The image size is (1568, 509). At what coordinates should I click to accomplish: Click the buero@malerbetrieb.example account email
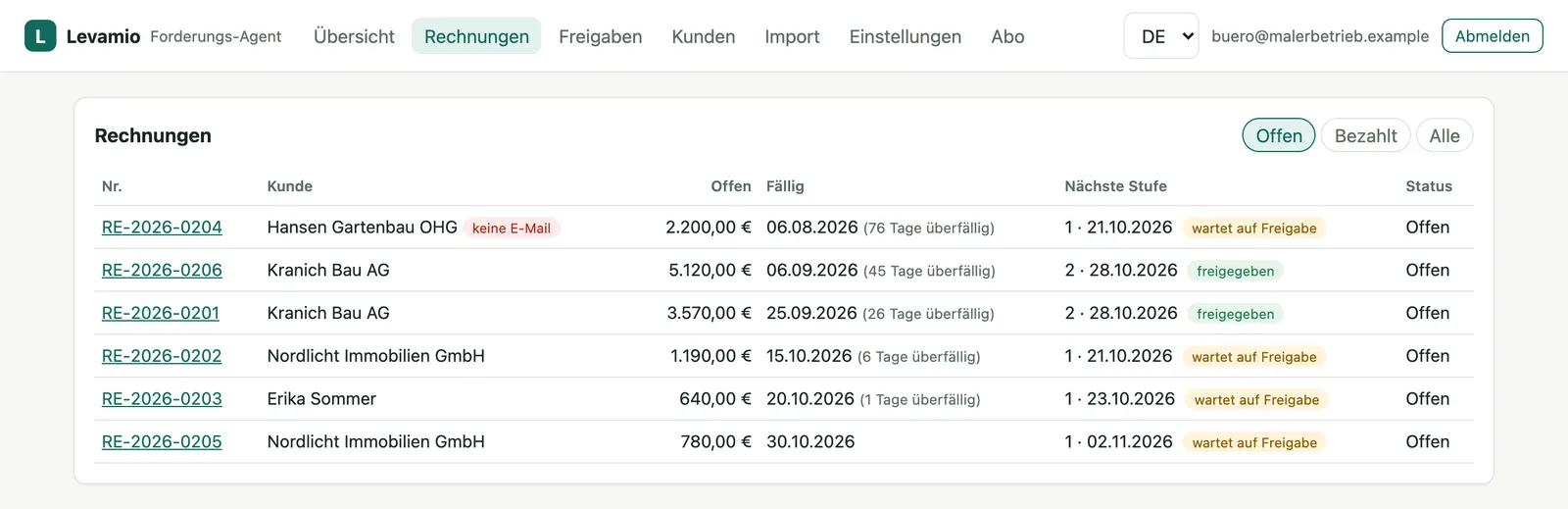coord(1320,36)
